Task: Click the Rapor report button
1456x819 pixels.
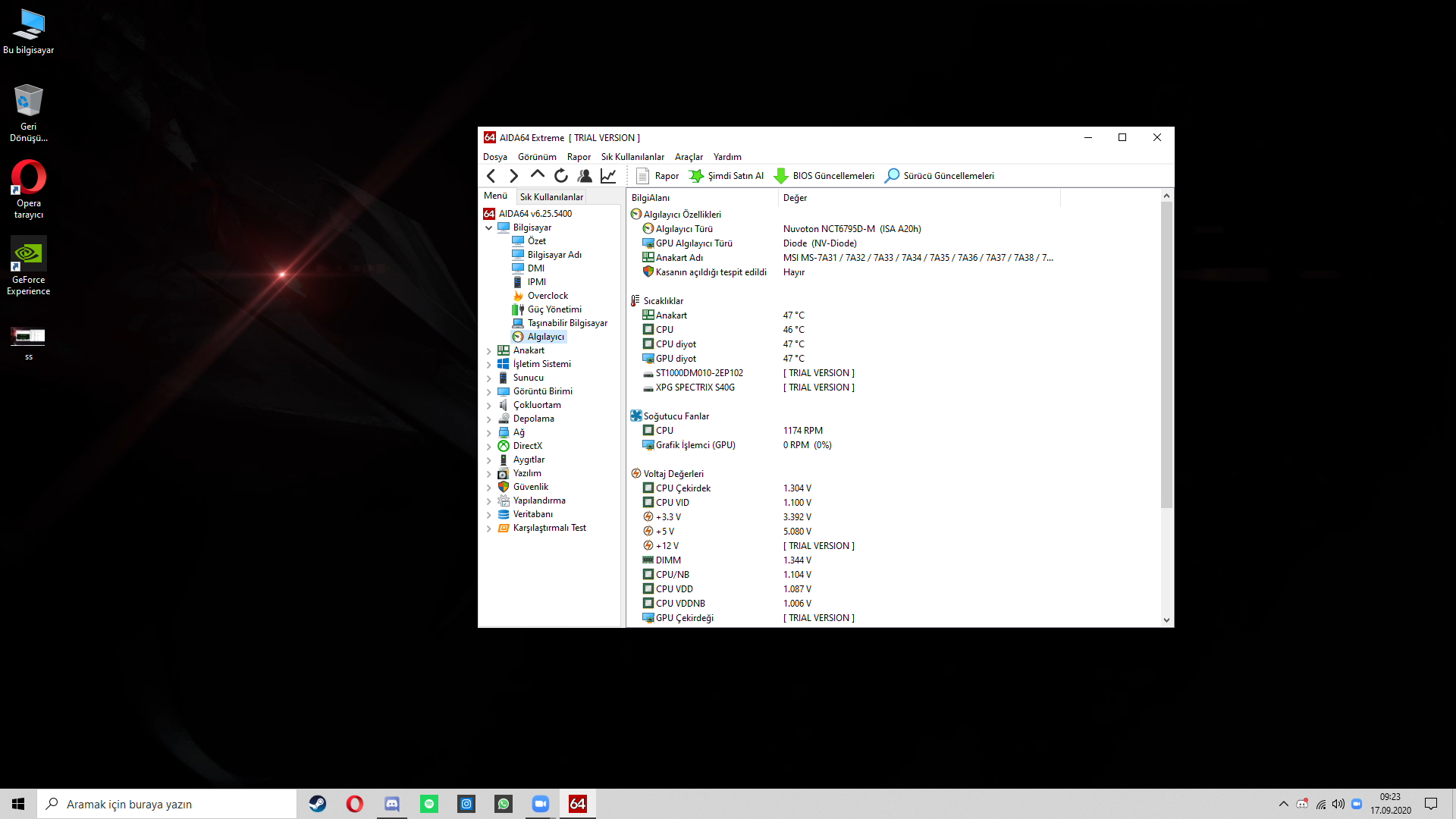Action: (657, 176)
